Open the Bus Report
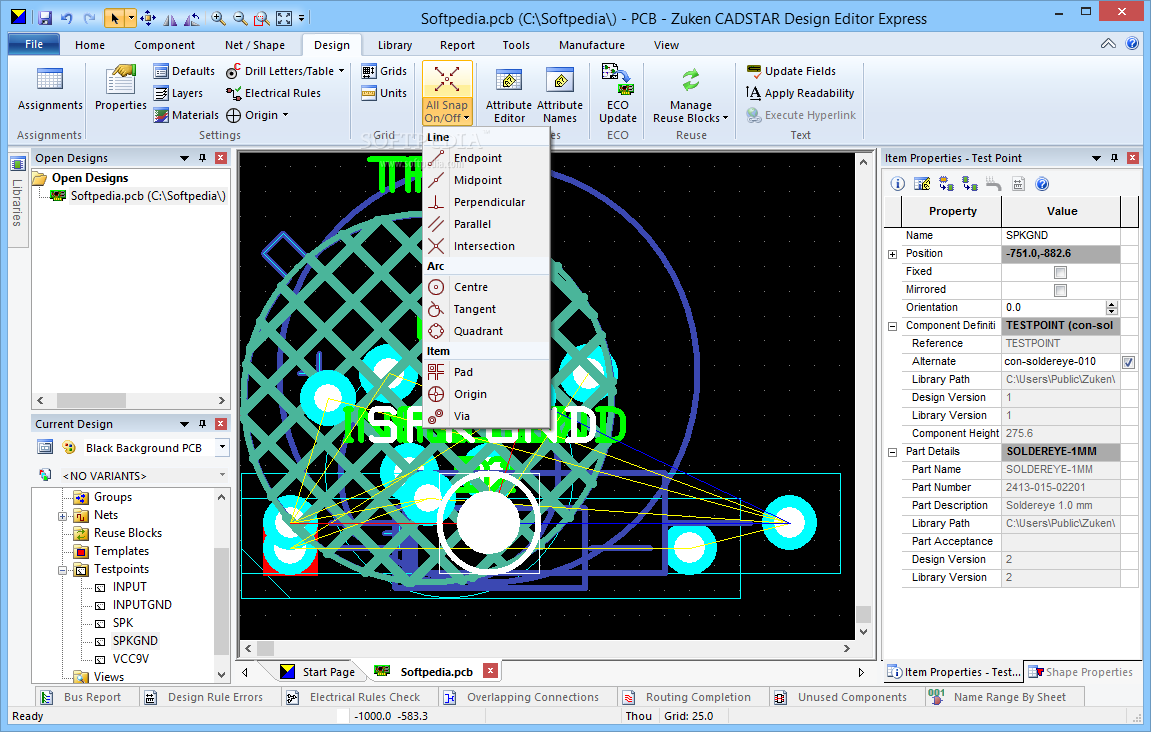The height and width of the screenshot is (732, 1151). click(x=81, y=697)
